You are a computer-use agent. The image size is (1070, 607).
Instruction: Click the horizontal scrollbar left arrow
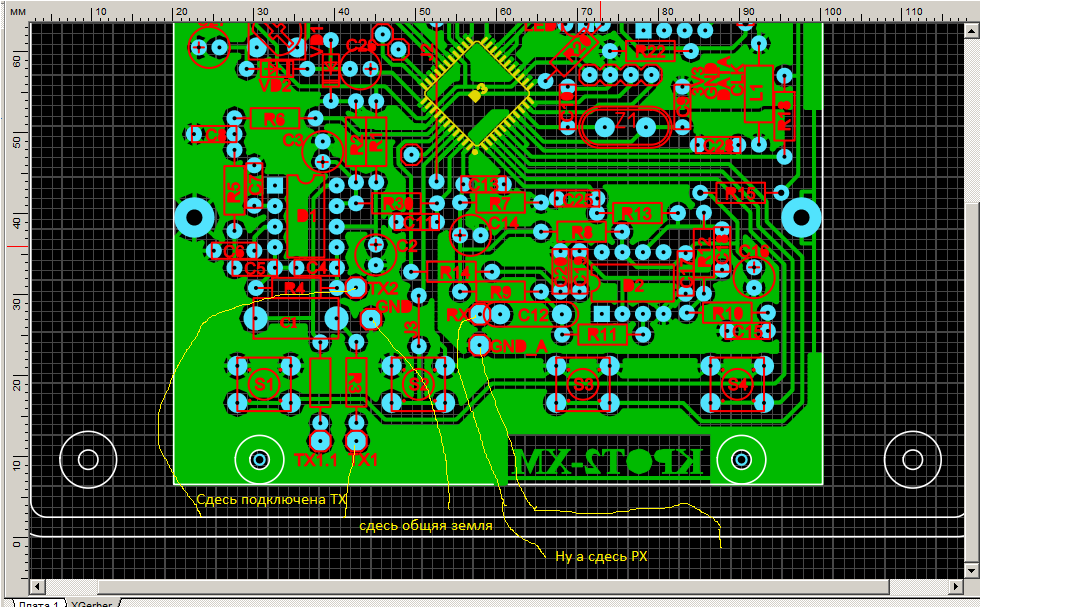pyautogui.click(x=38, y=587)
